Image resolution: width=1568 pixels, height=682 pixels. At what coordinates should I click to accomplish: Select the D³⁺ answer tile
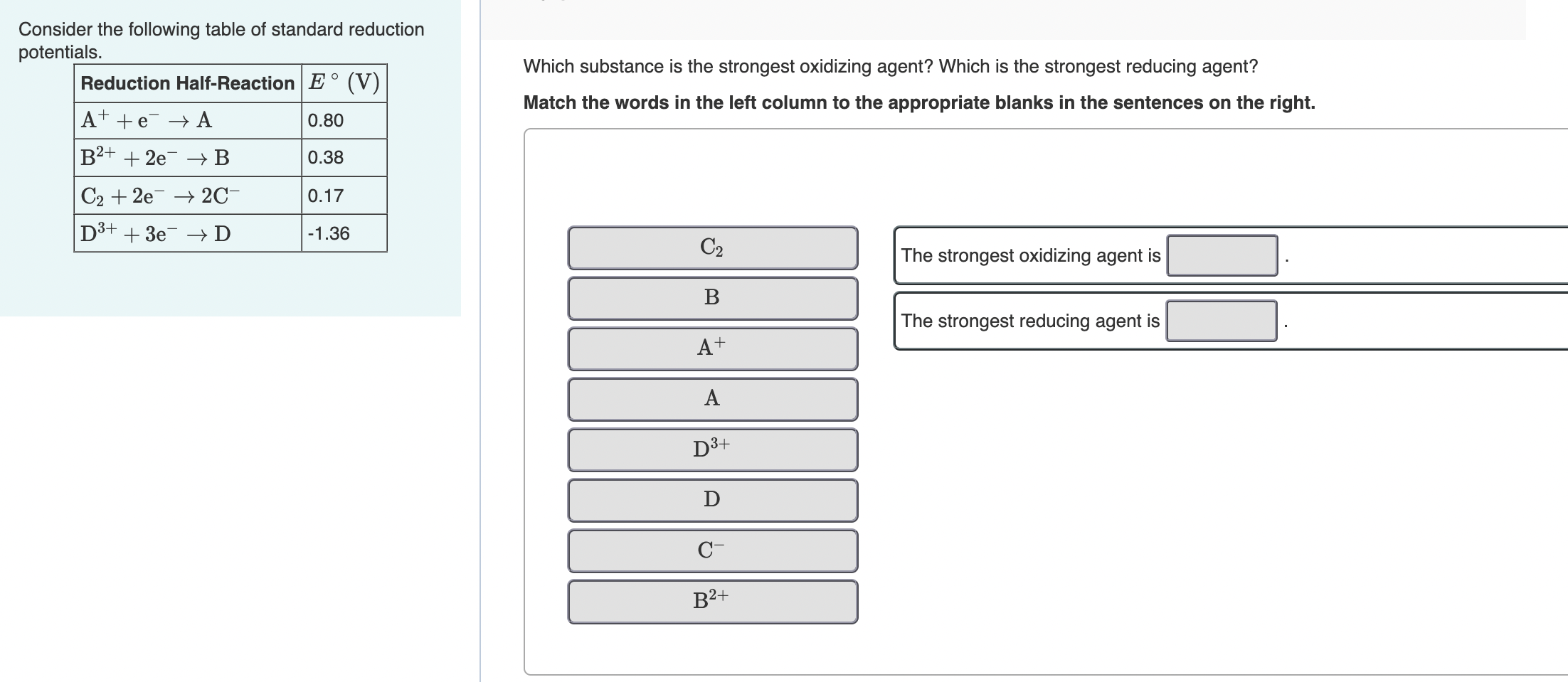coord(711,449)
